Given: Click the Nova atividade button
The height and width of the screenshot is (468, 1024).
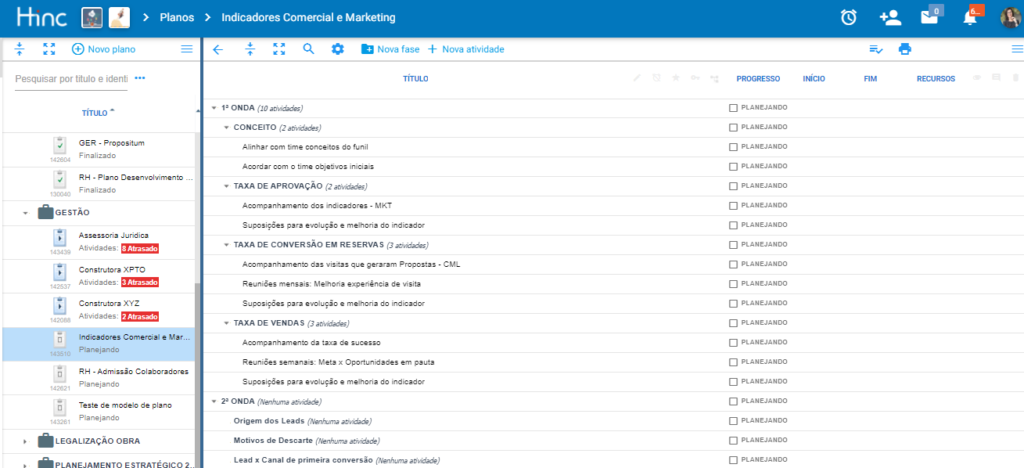Looking at the screenshot, I should [x=465, y=49].
